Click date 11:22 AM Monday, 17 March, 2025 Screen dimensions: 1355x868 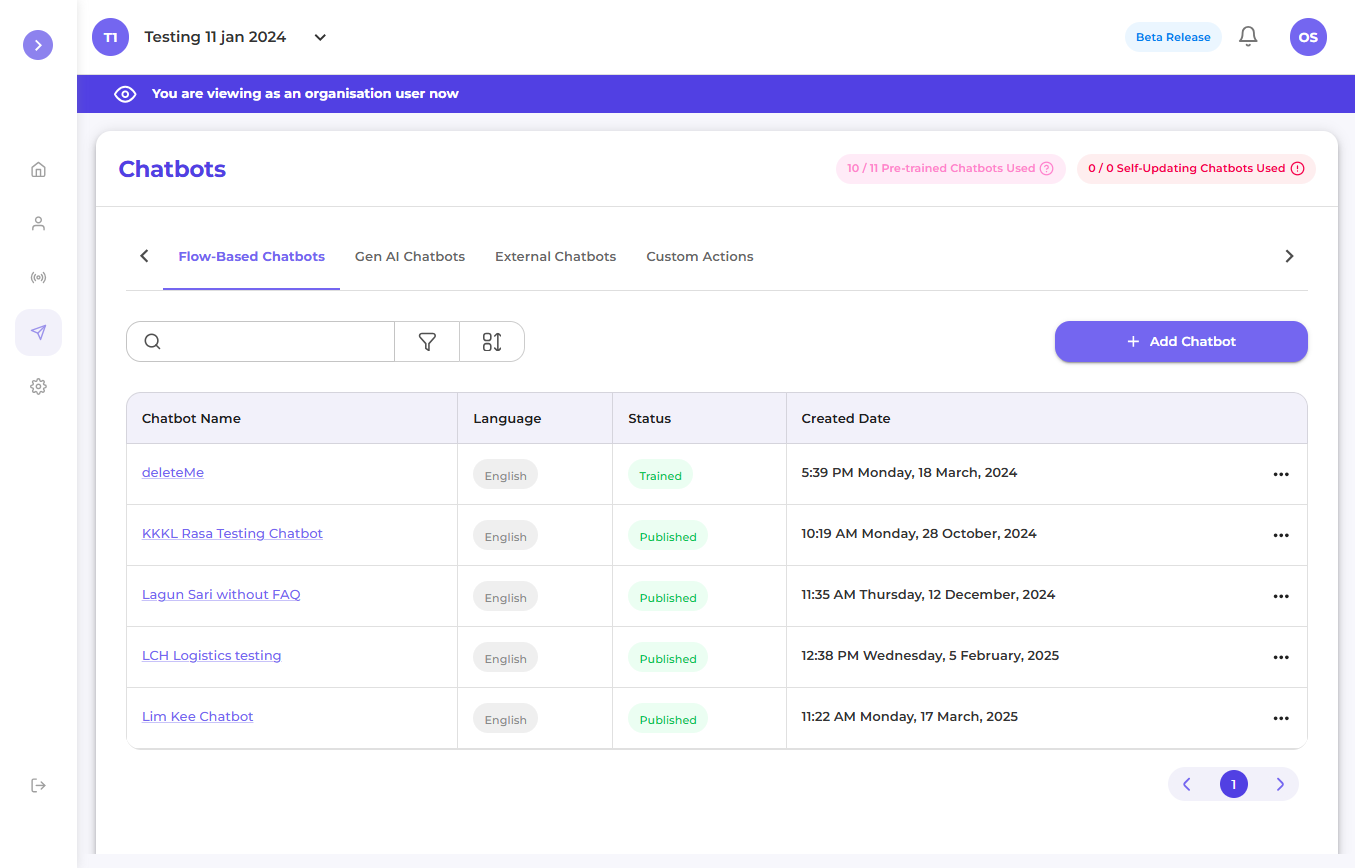[x=910, y=716]
